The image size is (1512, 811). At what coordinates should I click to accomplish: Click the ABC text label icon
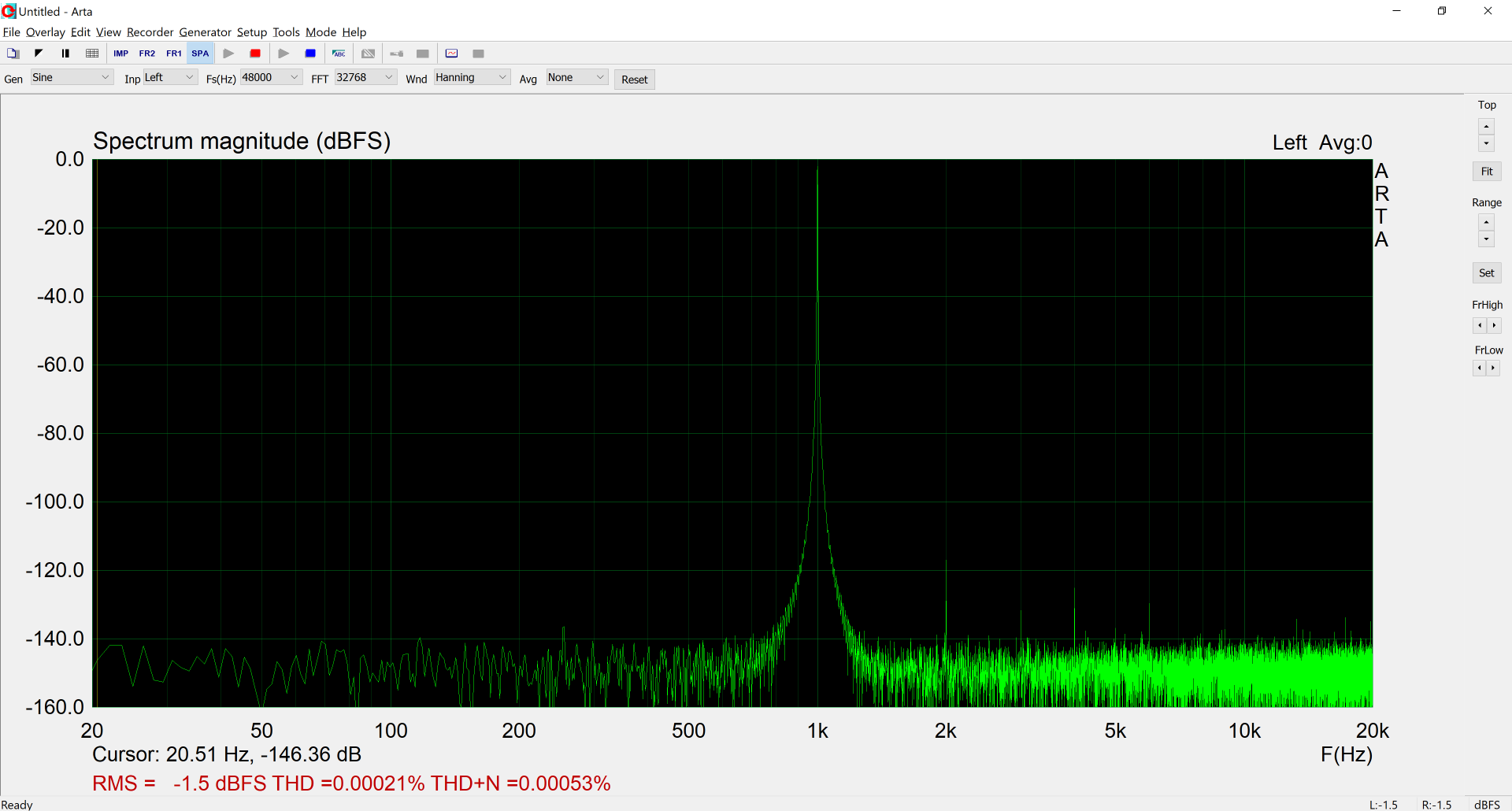click(x=339, y=54)
